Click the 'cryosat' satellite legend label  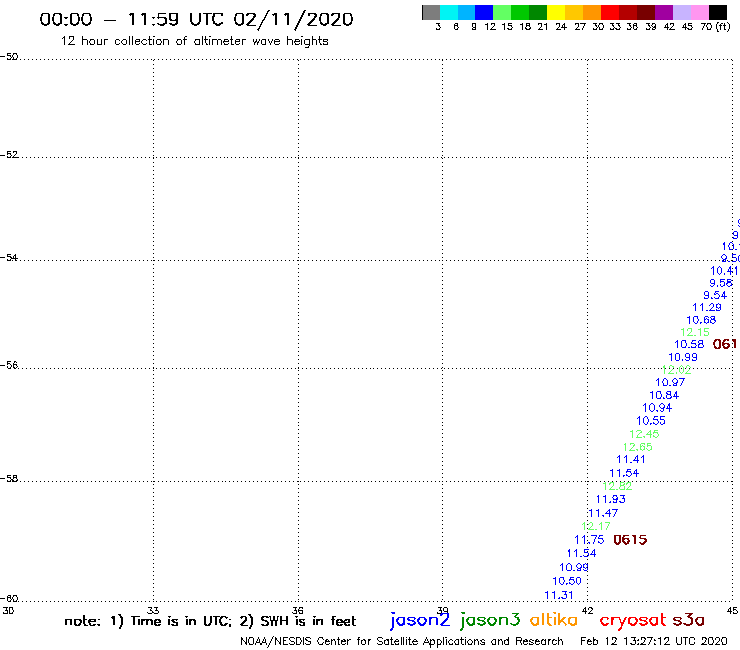coord(632,620)
